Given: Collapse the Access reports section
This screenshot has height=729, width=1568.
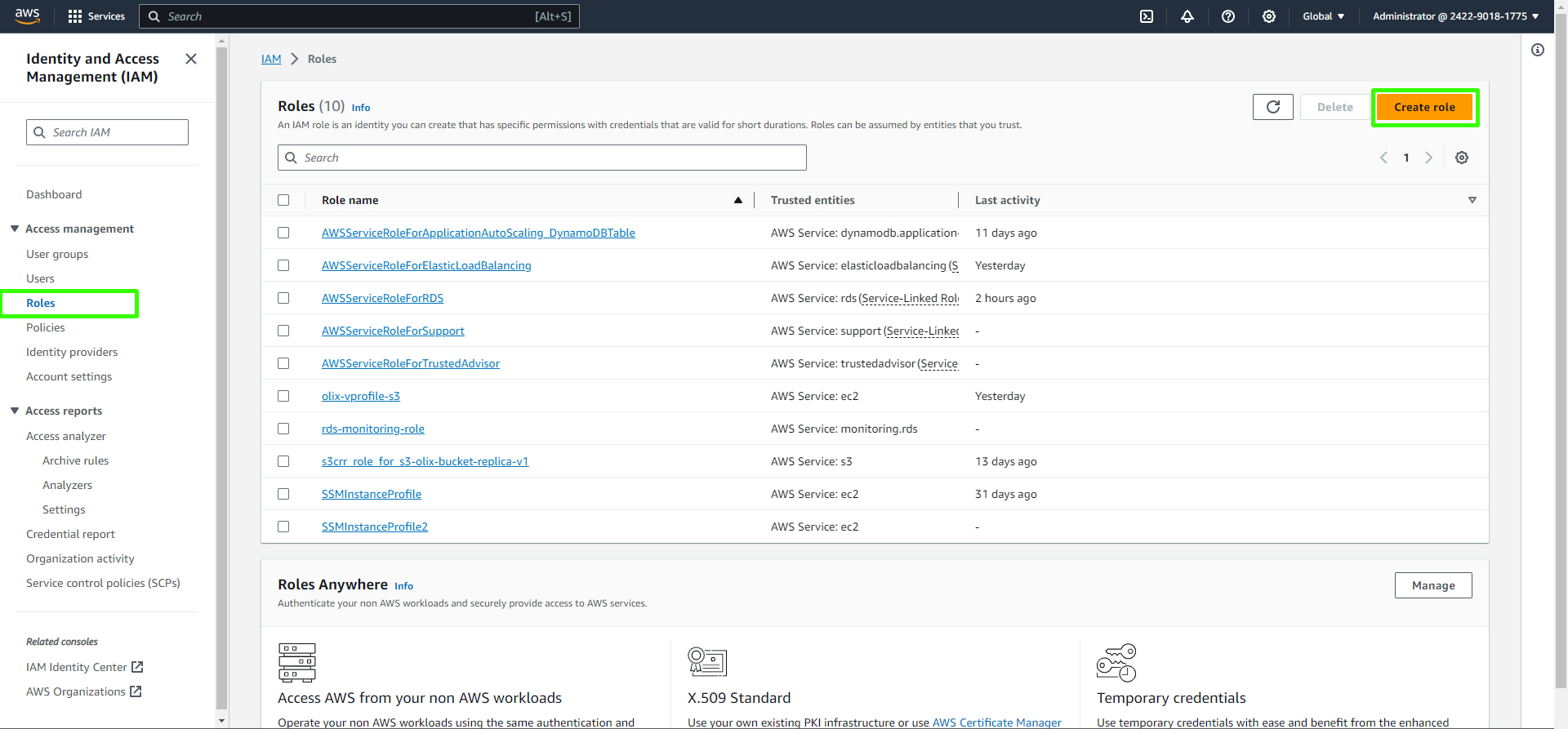Looking at the screenshot, I should coord(15,411).
